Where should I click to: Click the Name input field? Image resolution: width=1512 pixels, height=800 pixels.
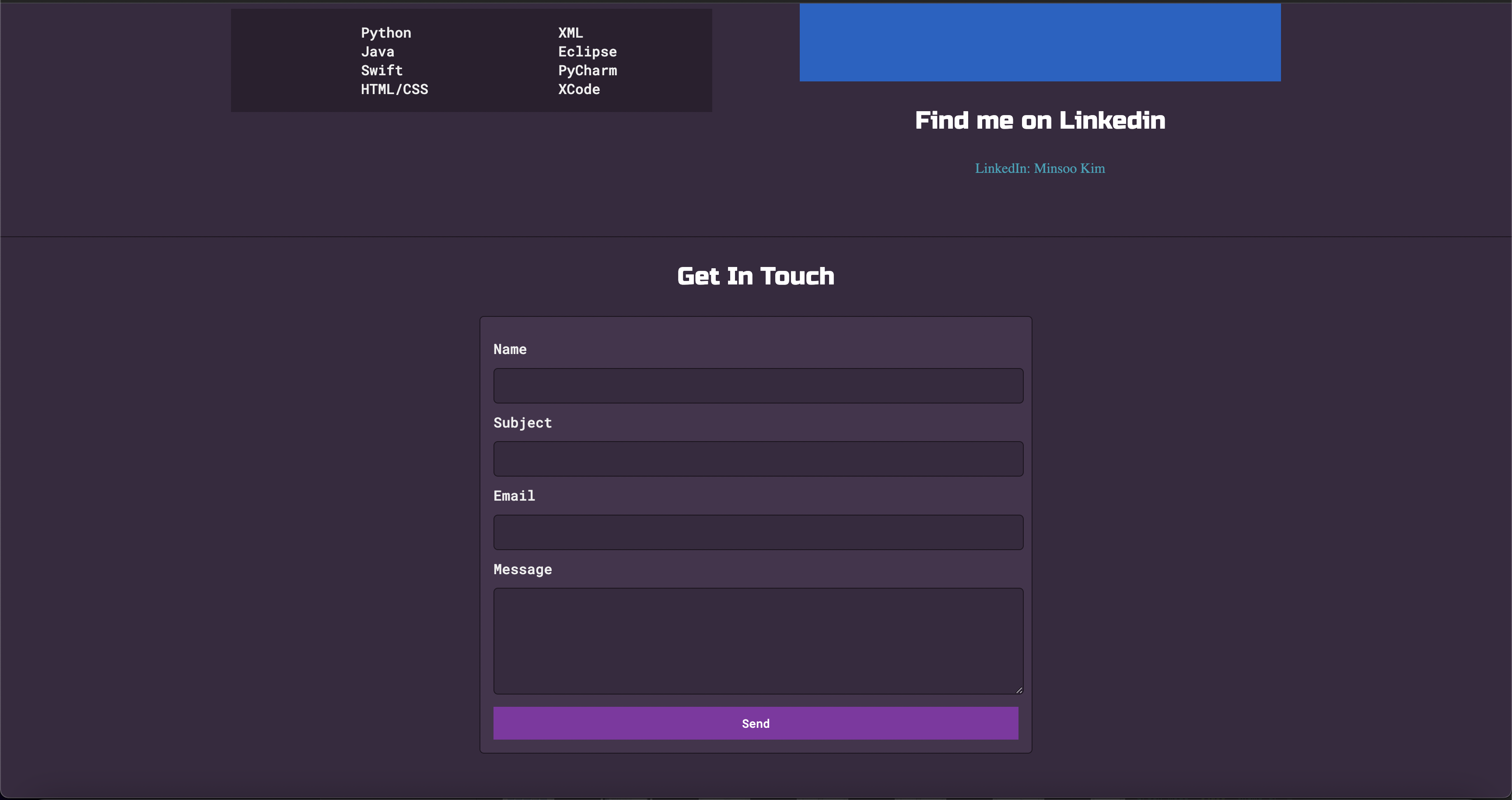tap(758, 386)
